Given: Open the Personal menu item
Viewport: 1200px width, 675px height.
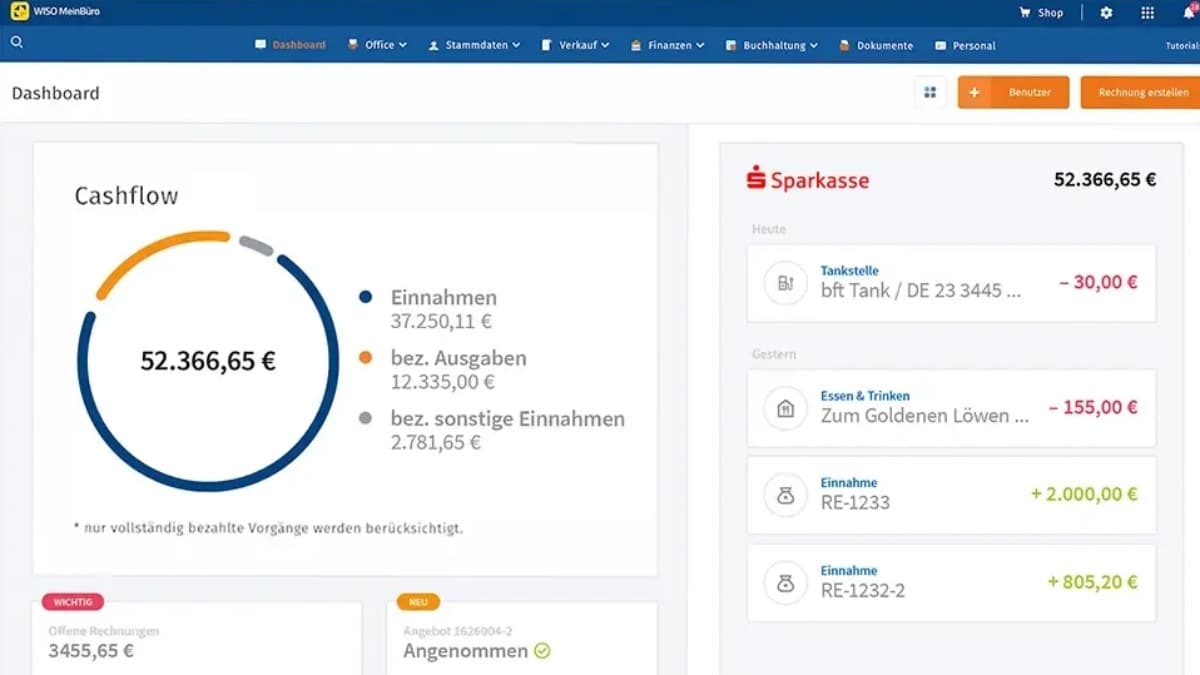Looking at the screenshot, I should [965, 45].
